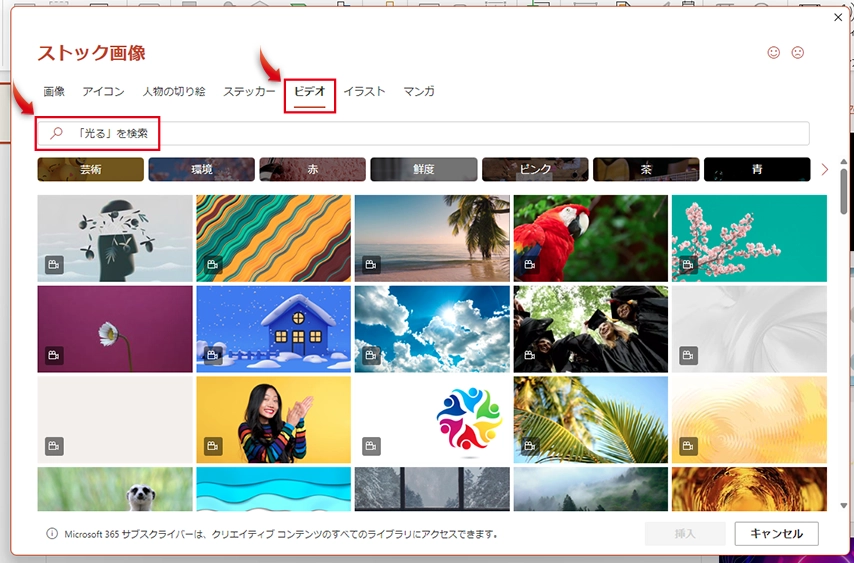This screenshot has width=854, height=563.
Task: Close the ストック画像 dialog
Action: click(838, 17)
